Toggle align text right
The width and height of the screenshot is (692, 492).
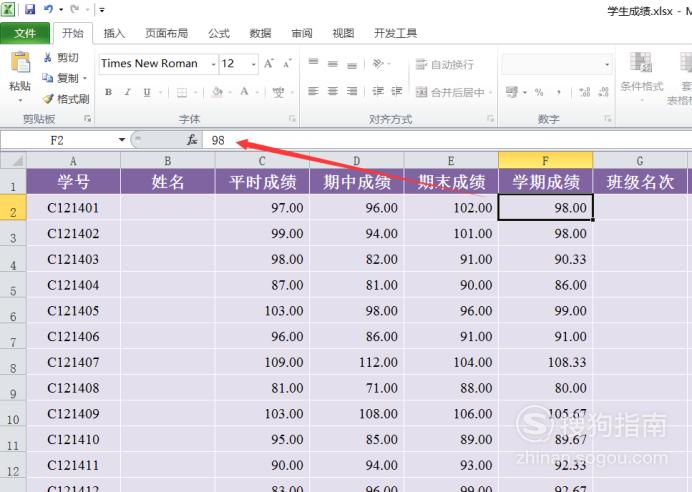coord(352,91)
